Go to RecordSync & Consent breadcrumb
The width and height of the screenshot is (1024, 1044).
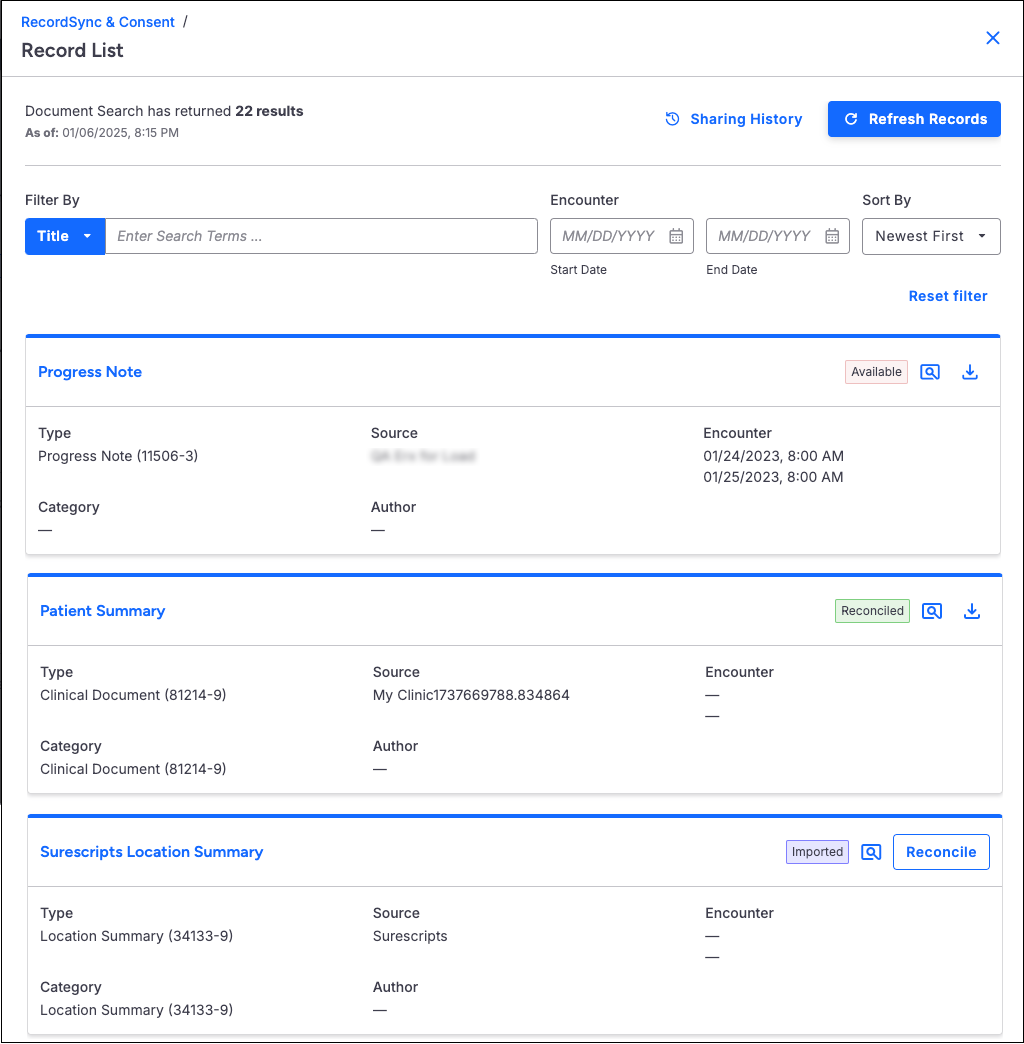pos(98,22)
